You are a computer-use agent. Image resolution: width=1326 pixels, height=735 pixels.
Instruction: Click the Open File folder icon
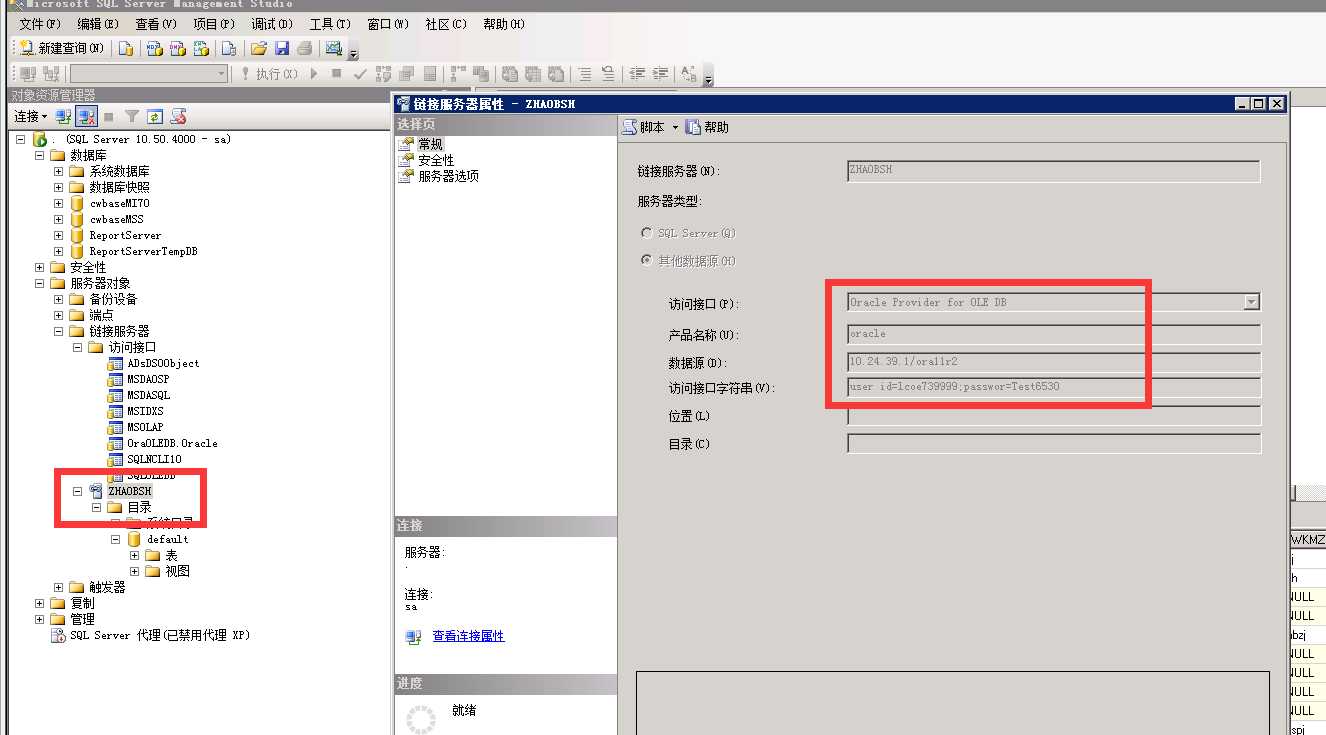tap(259, 48)
